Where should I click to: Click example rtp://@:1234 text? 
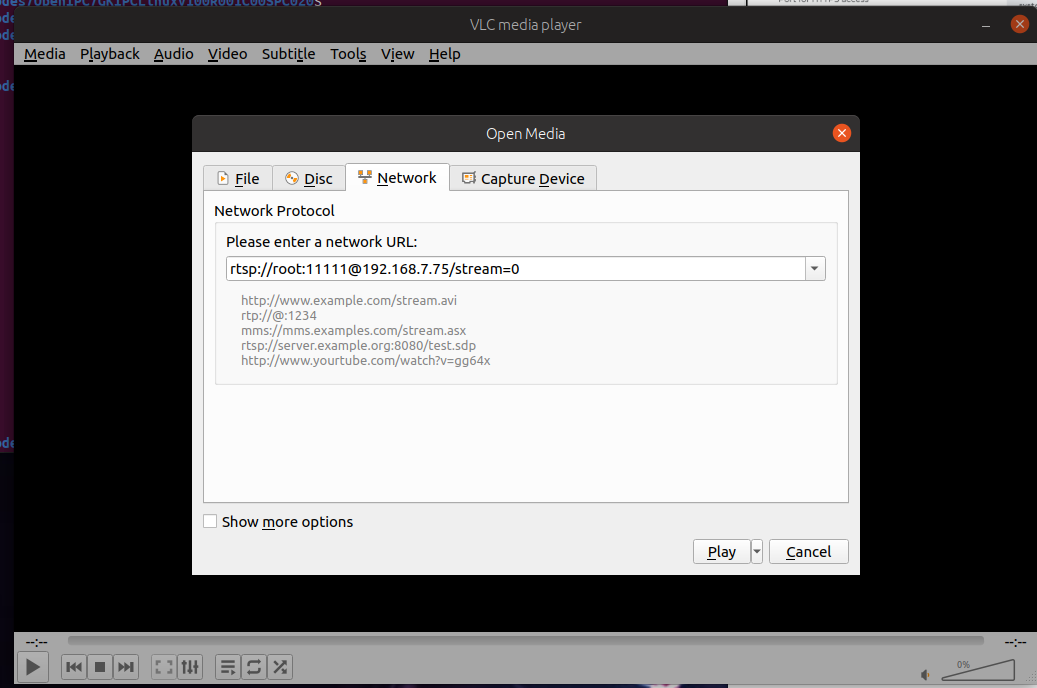(x=278, y=316)
